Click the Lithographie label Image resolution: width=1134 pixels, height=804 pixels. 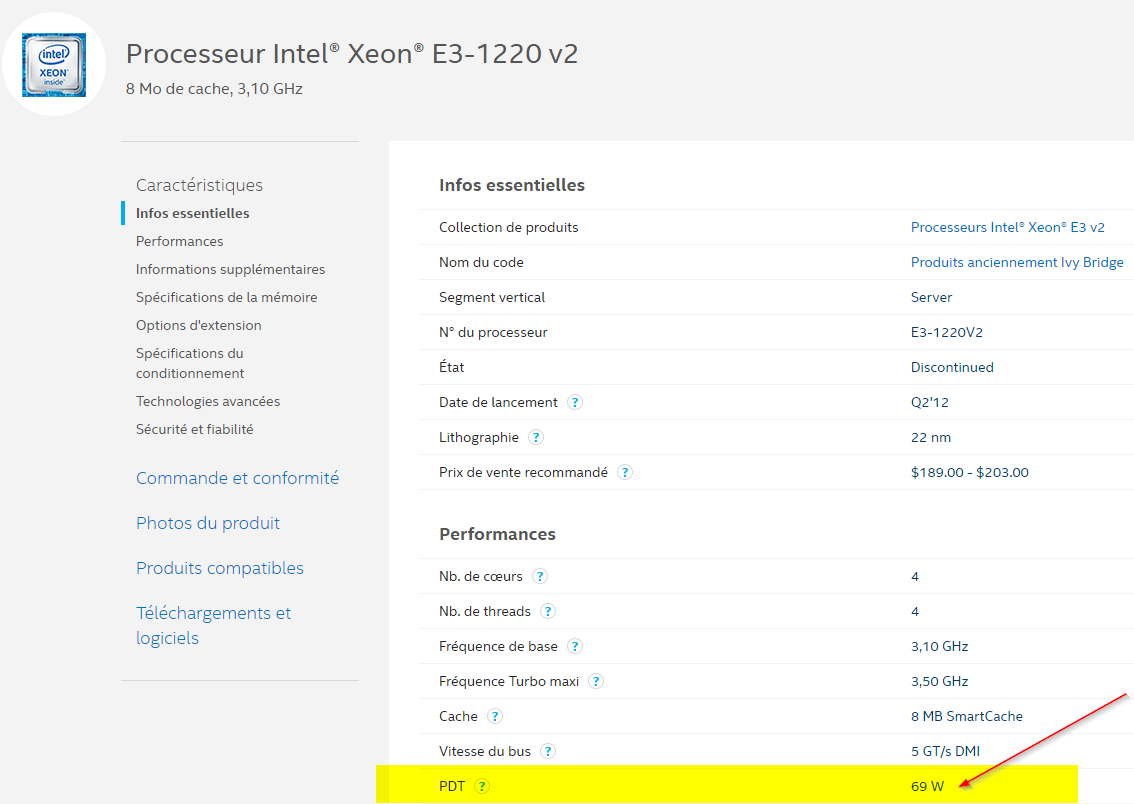[479, 437]
